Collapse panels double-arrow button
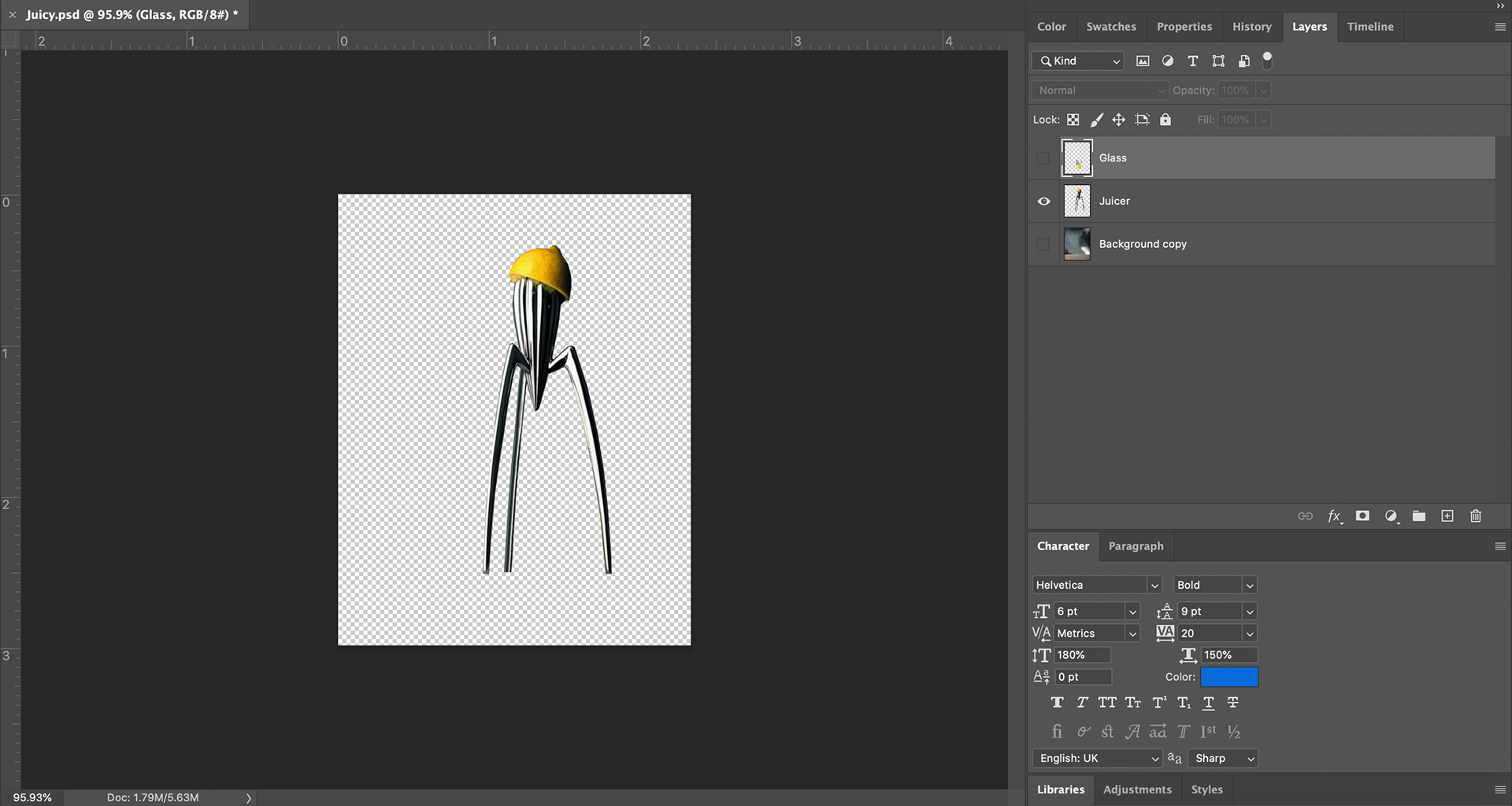Screen dimensions: 1512x806 point(1500,6)
